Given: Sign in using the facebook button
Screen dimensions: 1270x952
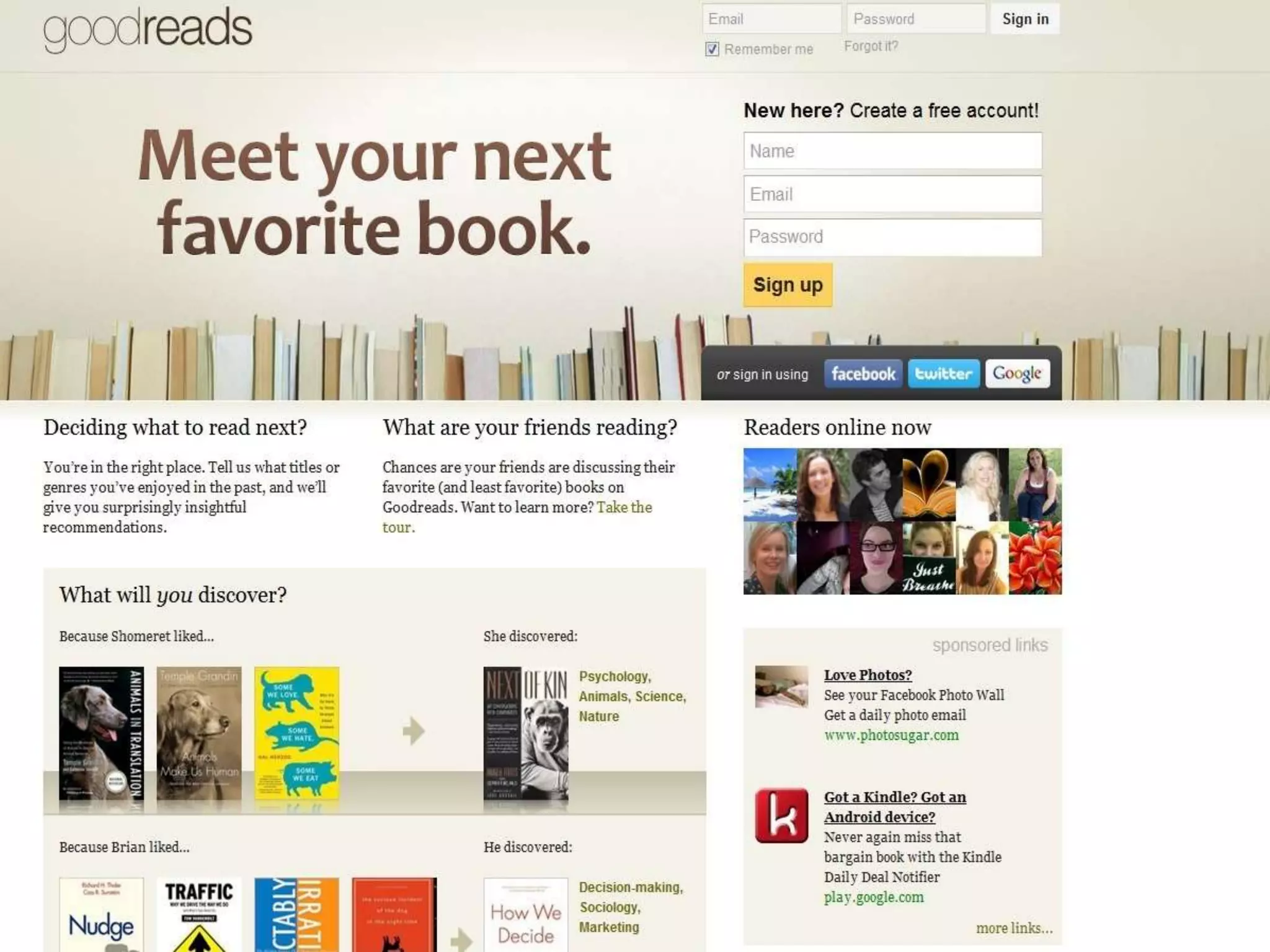Looking at the screenshot, I should [863, 374].
